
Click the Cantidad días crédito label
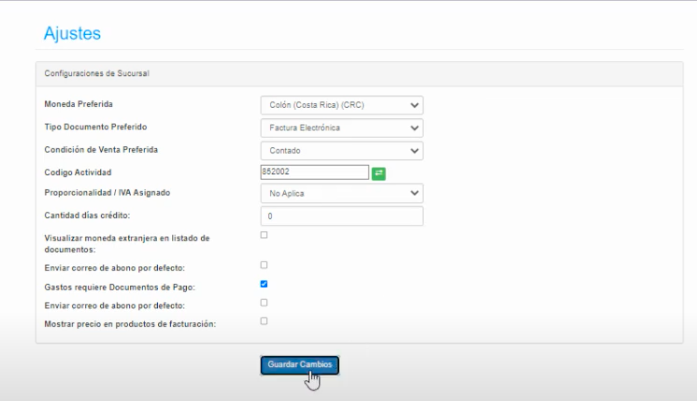click(x=87, y=216)
